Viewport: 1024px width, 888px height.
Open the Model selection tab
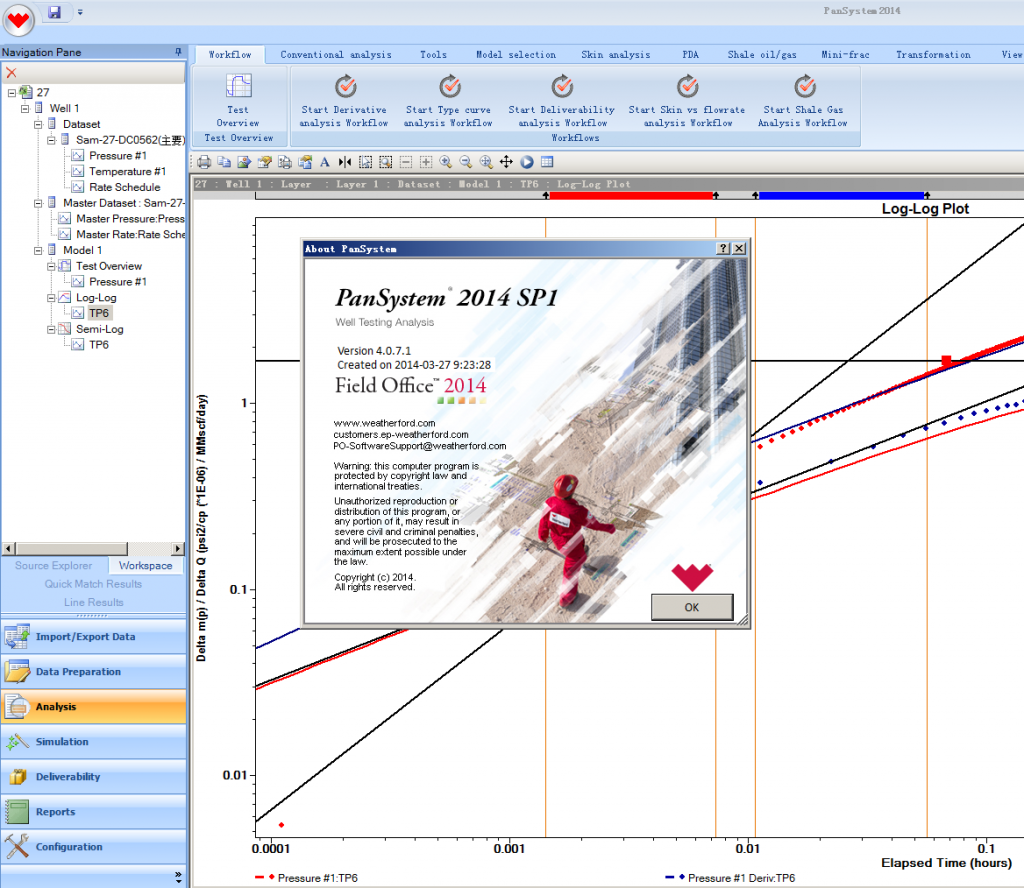(516, 55)
